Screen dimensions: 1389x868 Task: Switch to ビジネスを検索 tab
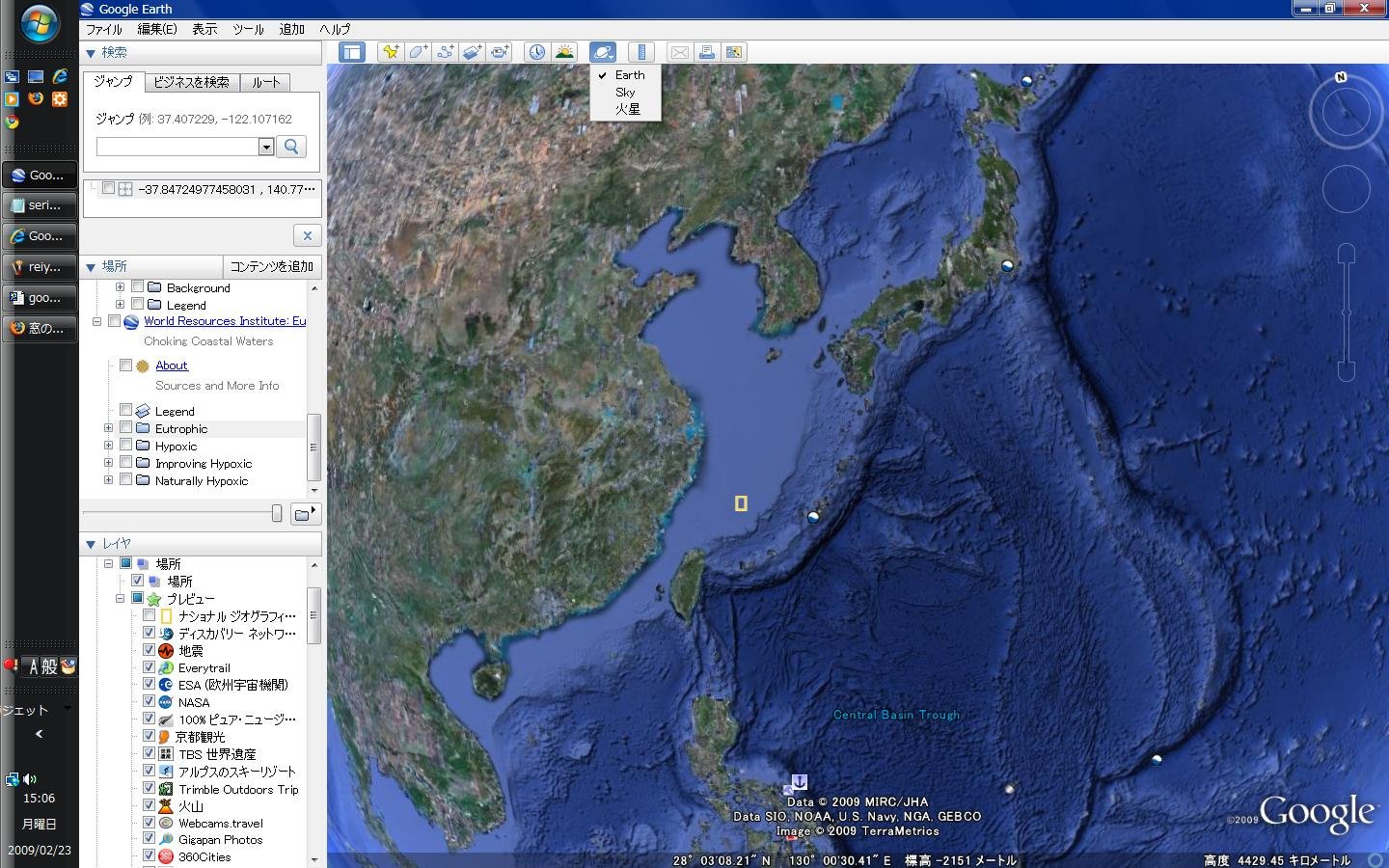pos(191,82)
